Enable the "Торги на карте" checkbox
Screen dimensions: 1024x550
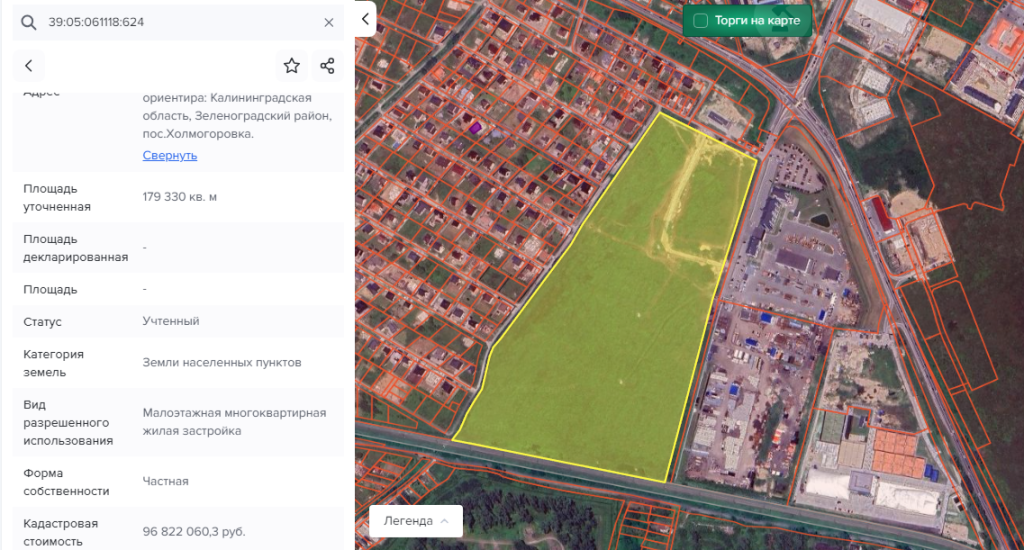(x=701, y=20)
